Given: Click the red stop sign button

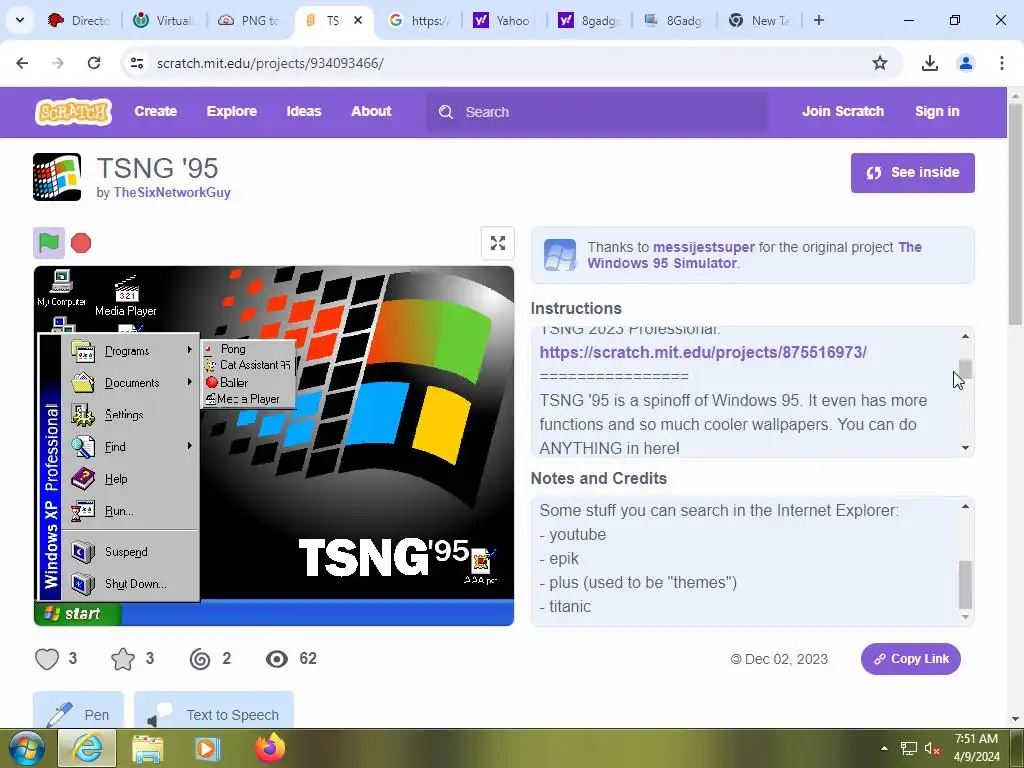Looking at the screenshot, I should click(x=81, y=243).
